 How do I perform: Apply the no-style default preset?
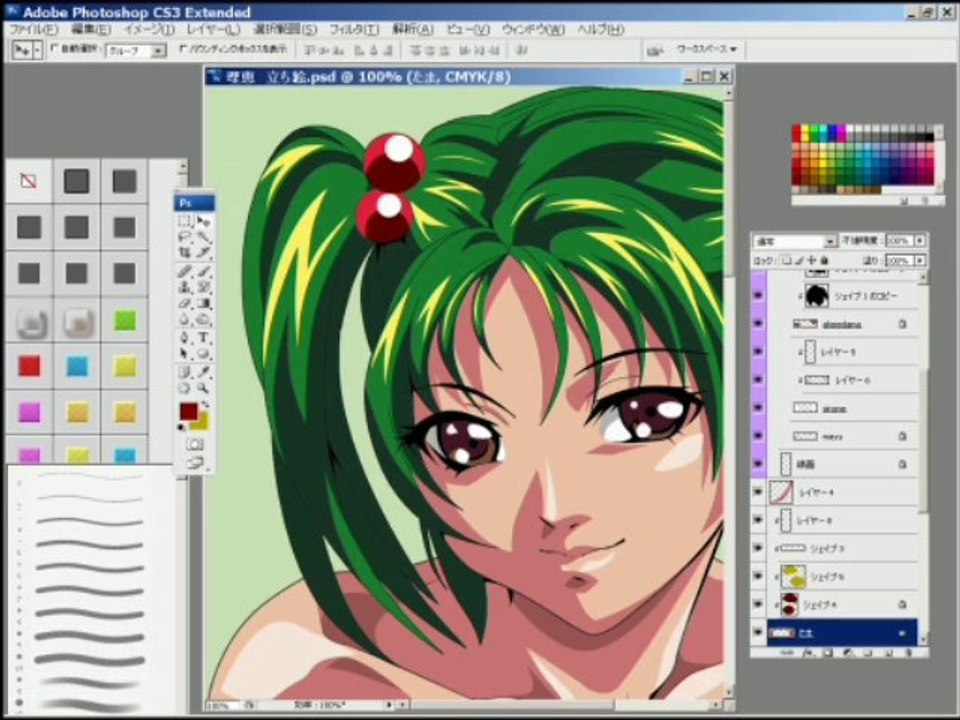28,181
